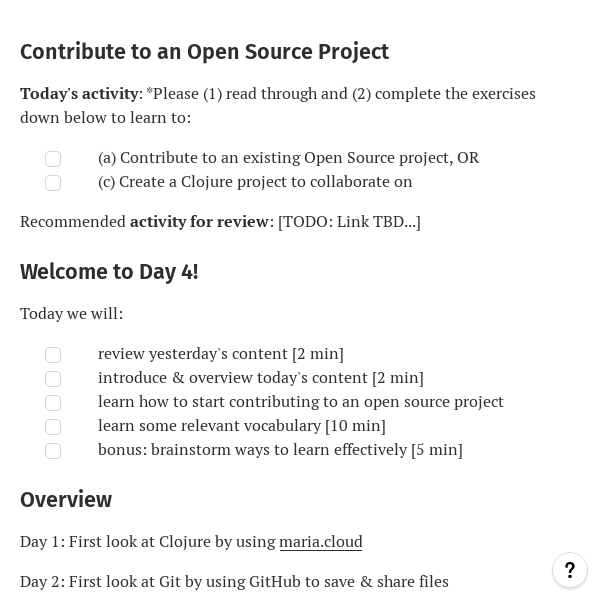Tick the 'introduce & overview today's content' checkbox
Image resolution: width=600 pixels, height=600 pixels.
53,379
